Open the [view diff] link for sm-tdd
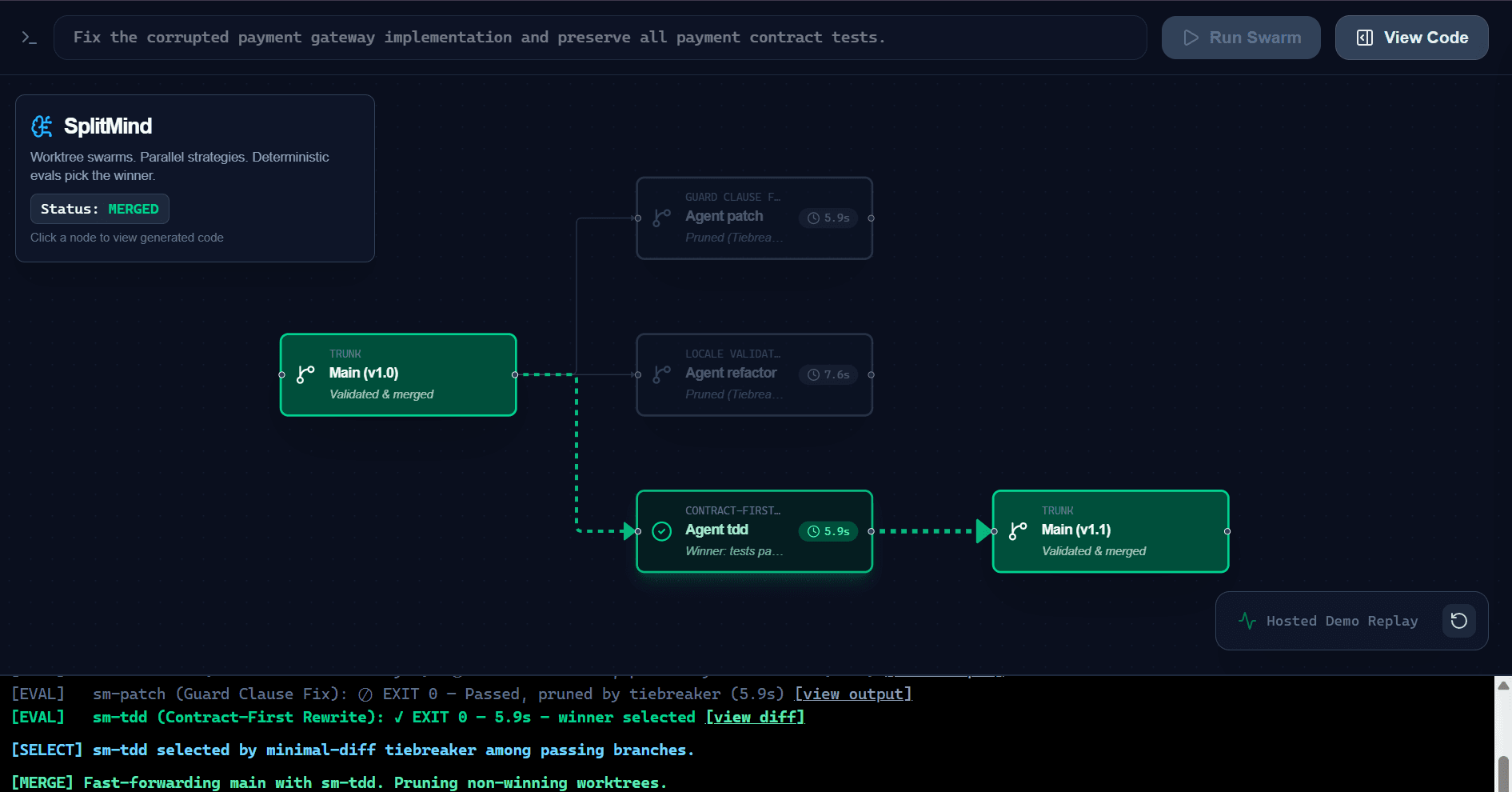 (755, 717)
